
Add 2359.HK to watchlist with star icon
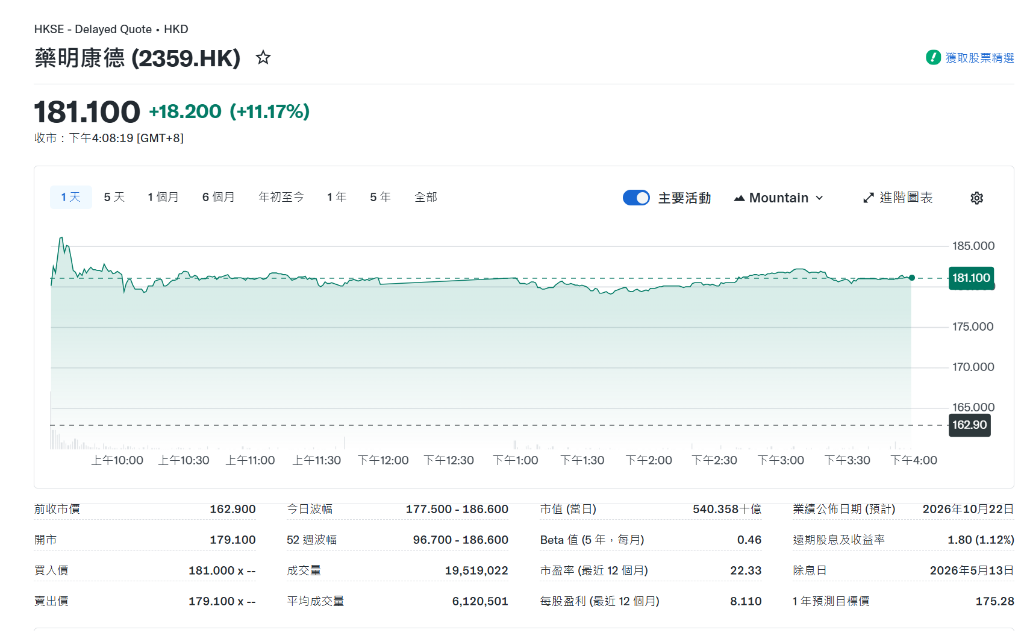coord(263,57)
